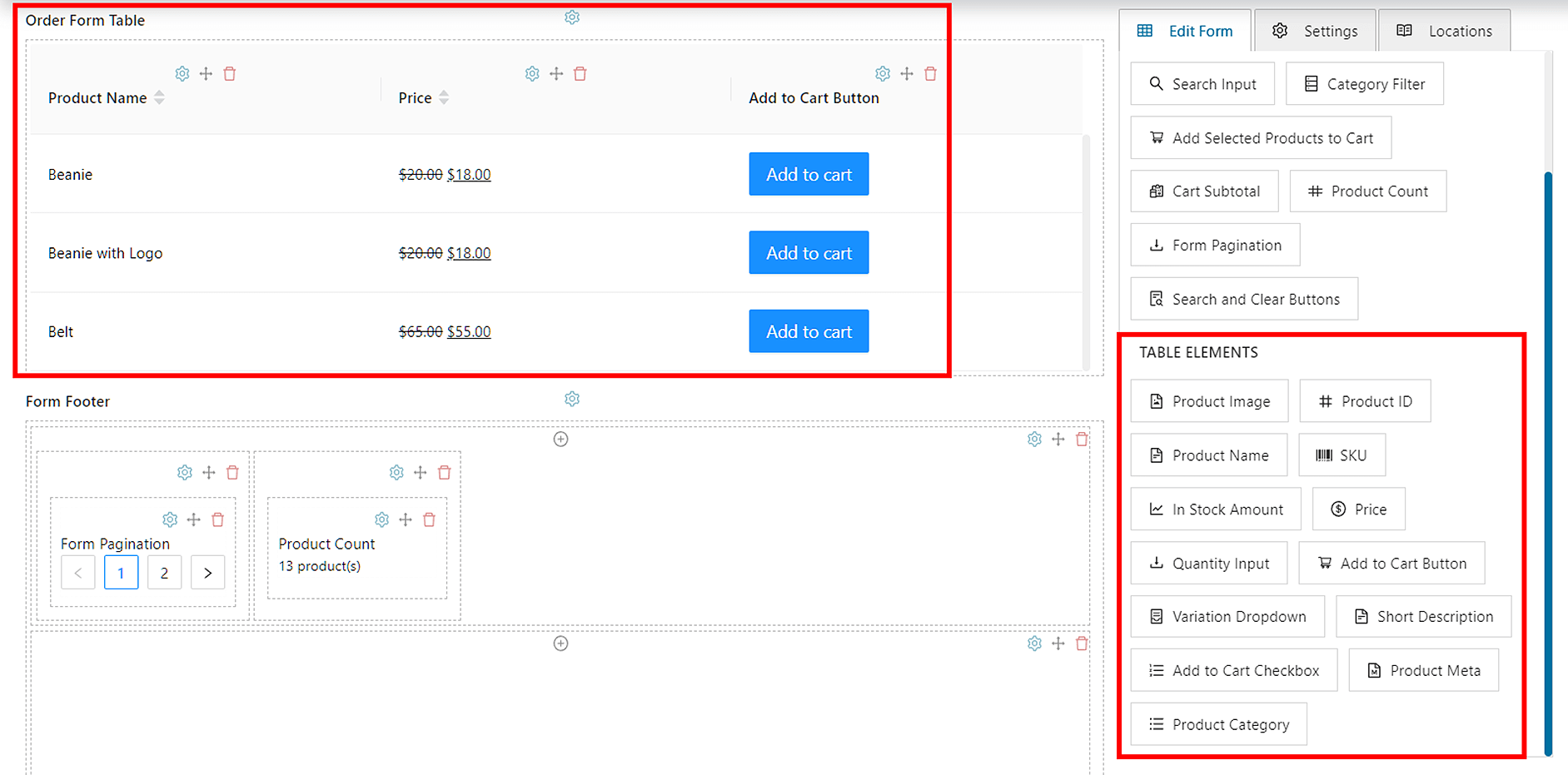The image size is (1568, 775).
Task: Select the Form Pagination sidebar element
Action: click(x=1215, y=246)
